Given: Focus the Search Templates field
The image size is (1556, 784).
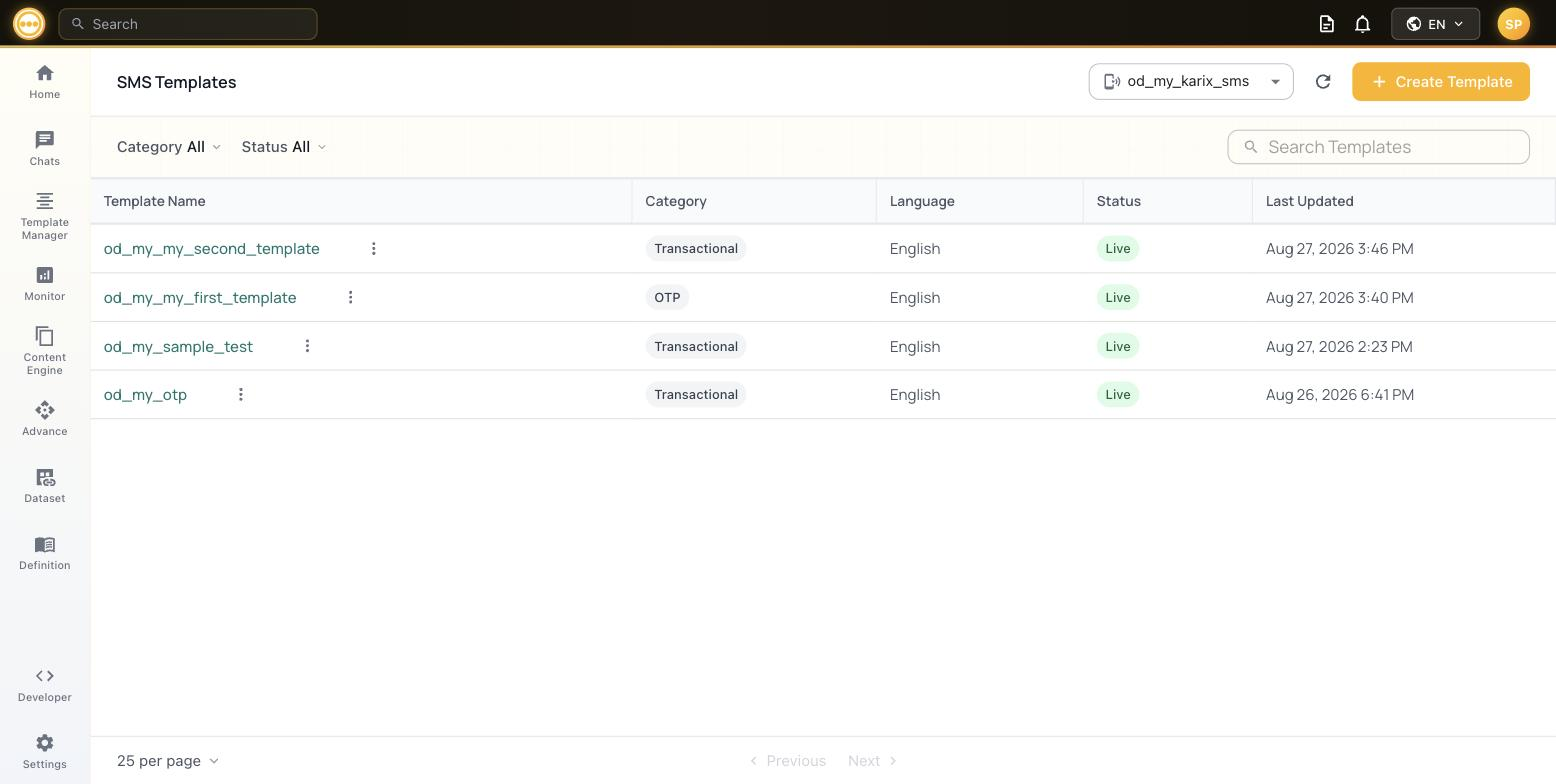Looking at the screenshot, I should pyautogui.click(x=1379, y=147).
